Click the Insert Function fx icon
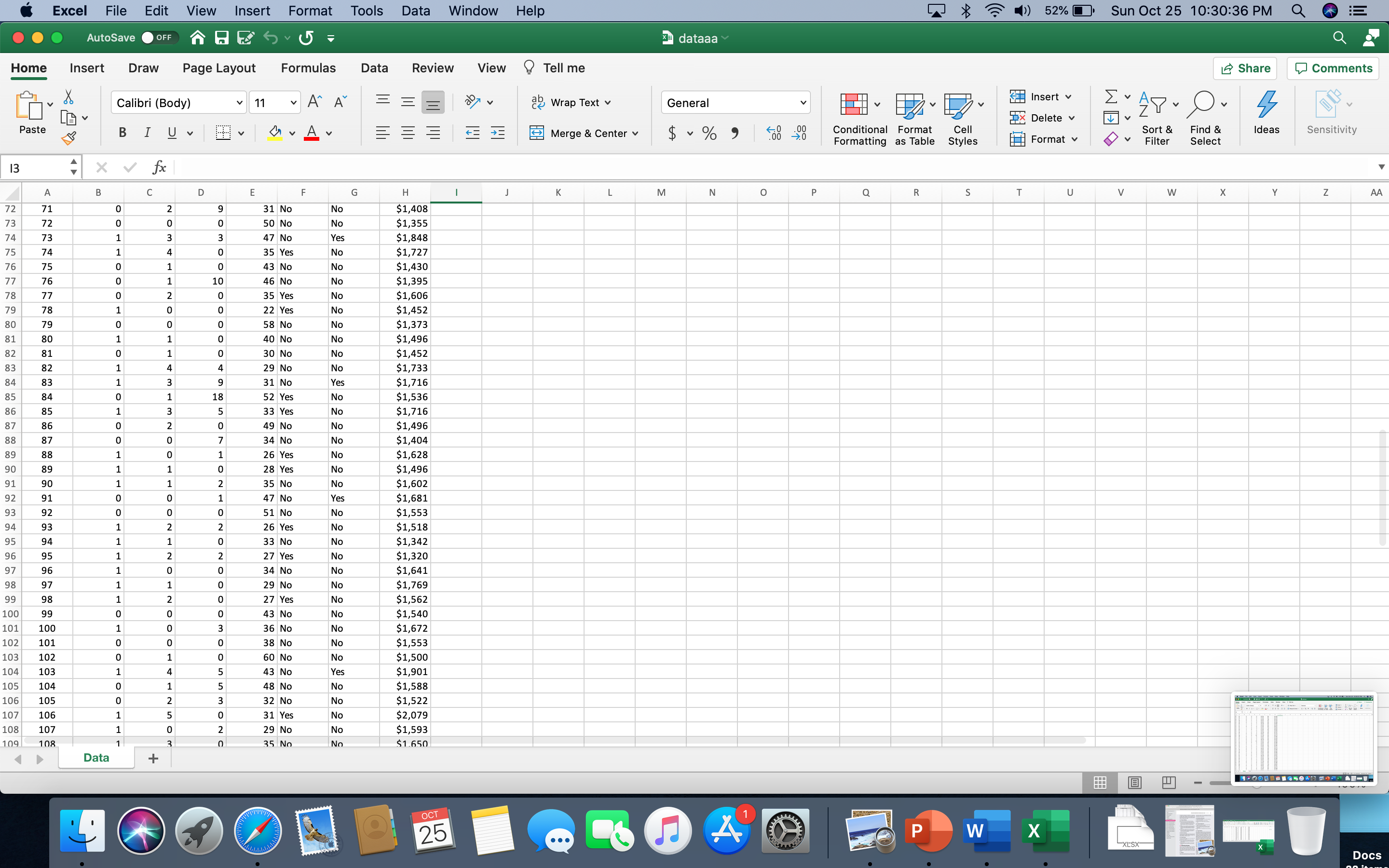 (159, 168)
